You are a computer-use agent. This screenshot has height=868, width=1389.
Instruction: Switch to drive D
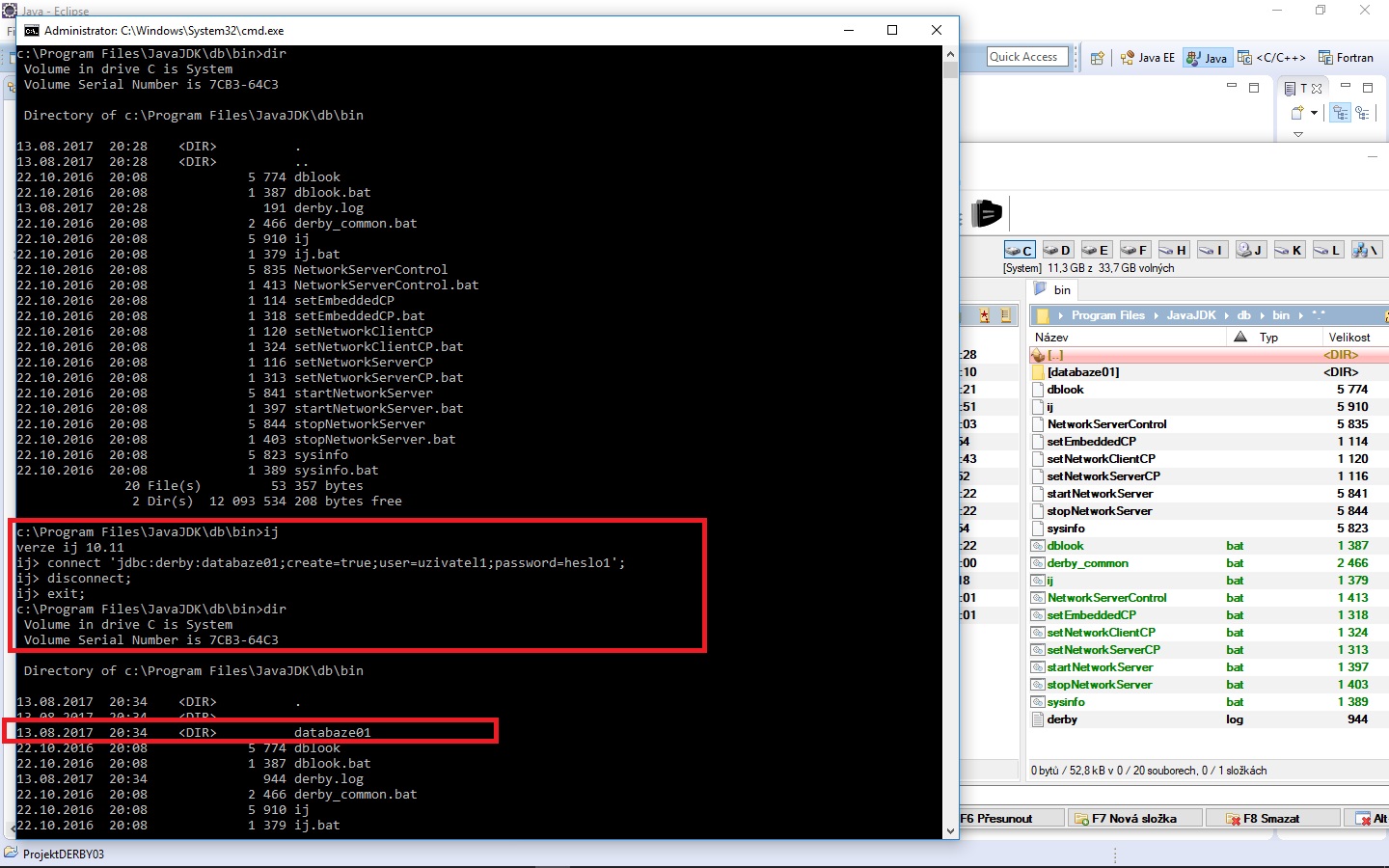click(x=1057, y=250)
